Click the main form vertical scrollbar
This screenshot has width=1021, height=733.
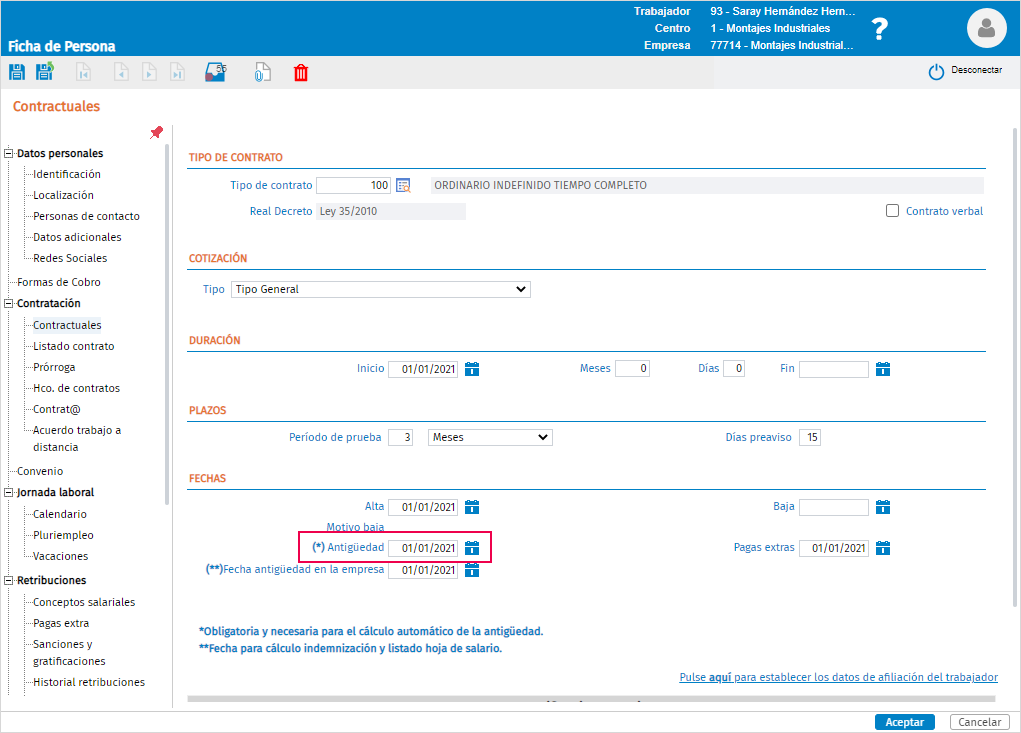[1014, 368]
